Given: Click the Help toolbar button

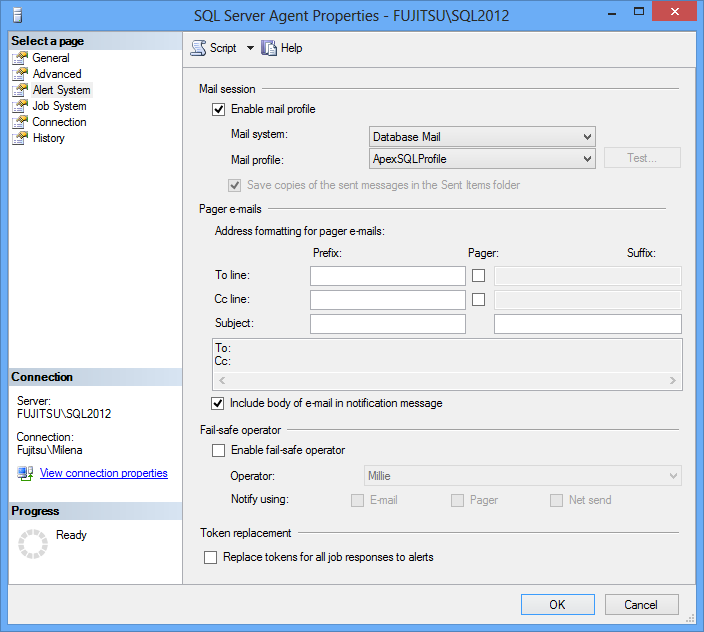Looking at the screenshot, I should pos(282,48).
